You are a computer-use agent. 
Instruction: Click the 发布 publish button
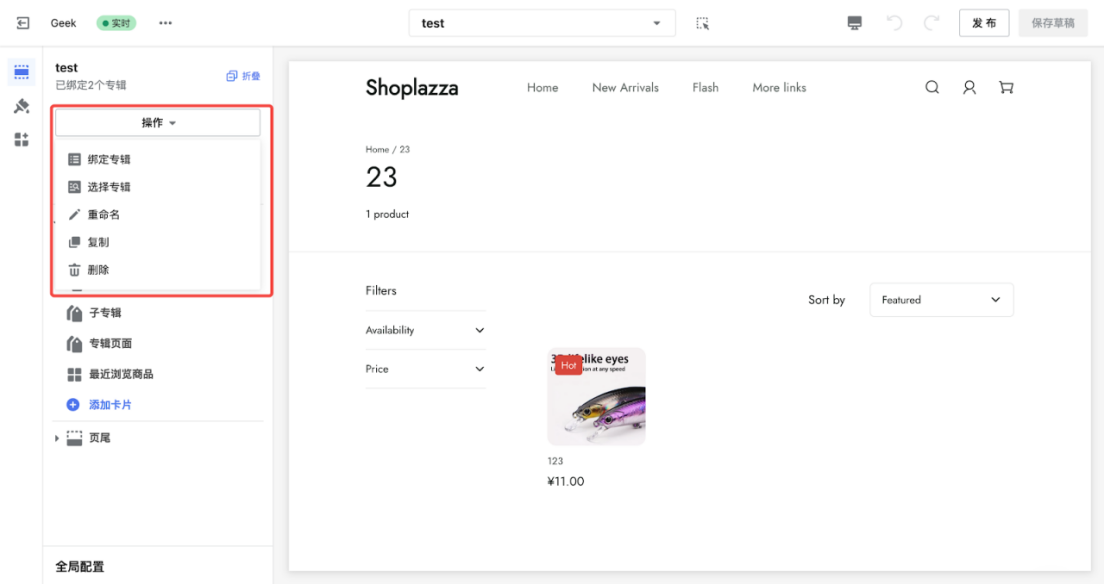pos(984,23)
